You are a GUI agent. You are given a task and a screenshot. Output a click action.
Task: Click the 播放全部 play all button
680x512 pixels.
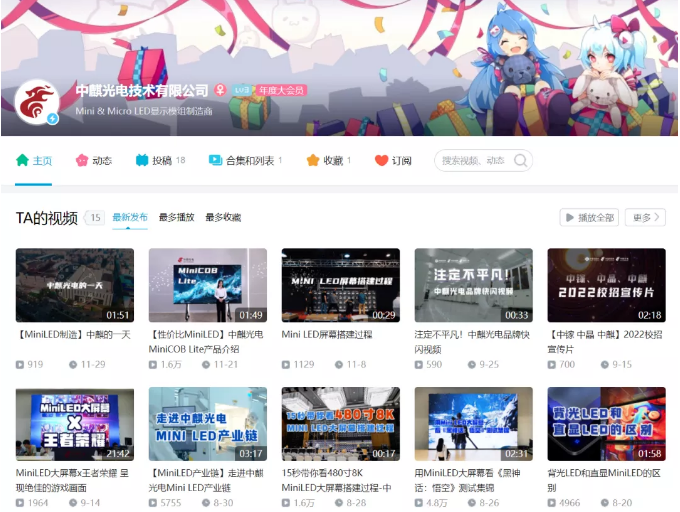(x=589, y=218)
